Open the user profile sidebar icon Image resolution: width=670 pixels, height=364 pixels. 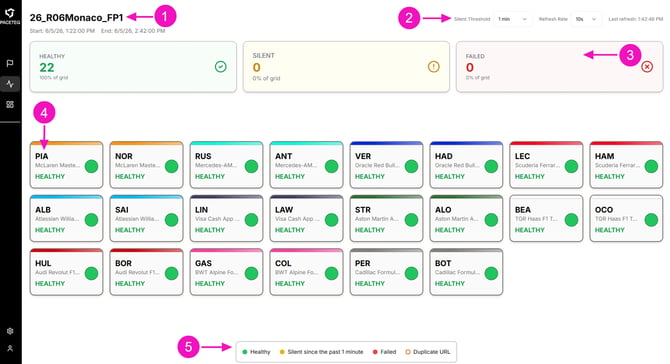[10, 348]
